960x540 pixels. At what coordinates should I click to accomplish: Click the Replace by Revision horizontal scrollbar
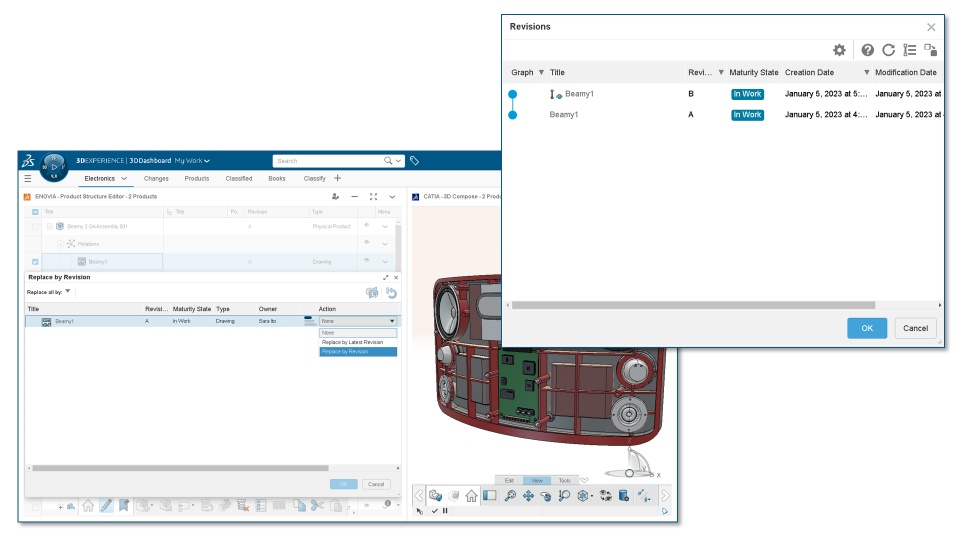pyautogui.click(x=180, y=468)
